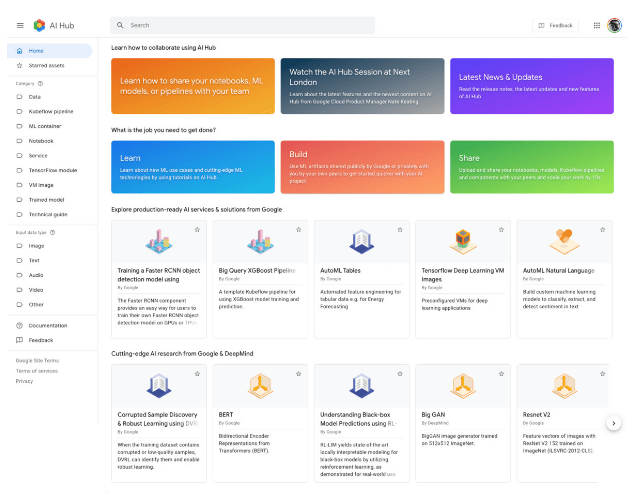Open the Google apps grid
The image size is (638, 495).
click(x=597, y=25)
